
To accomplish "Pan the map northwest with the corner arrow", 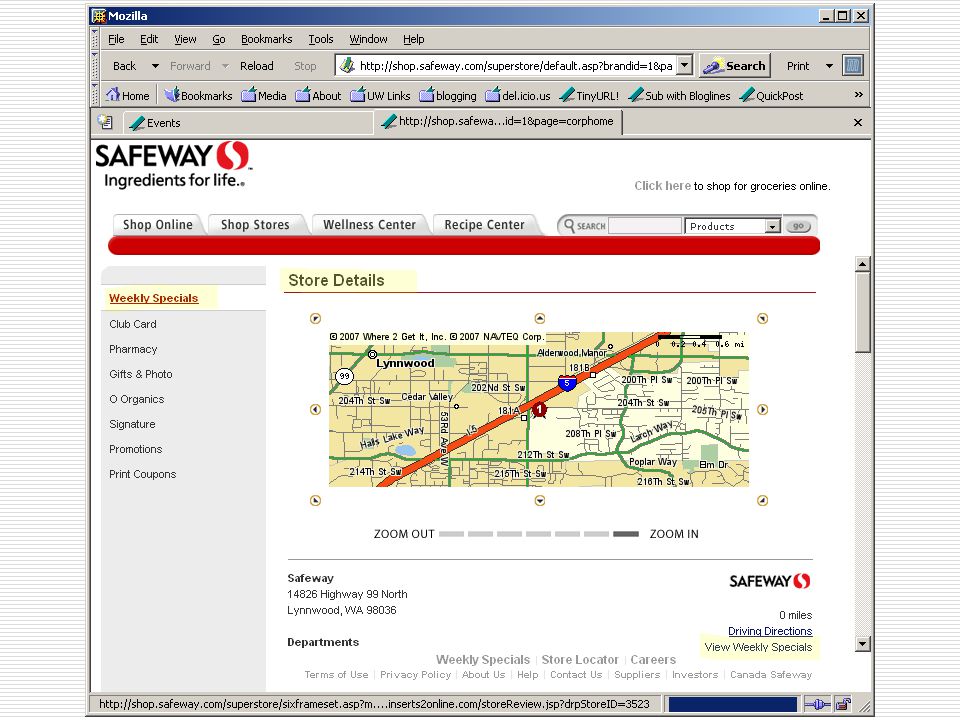I will click(x=315, y=318).
